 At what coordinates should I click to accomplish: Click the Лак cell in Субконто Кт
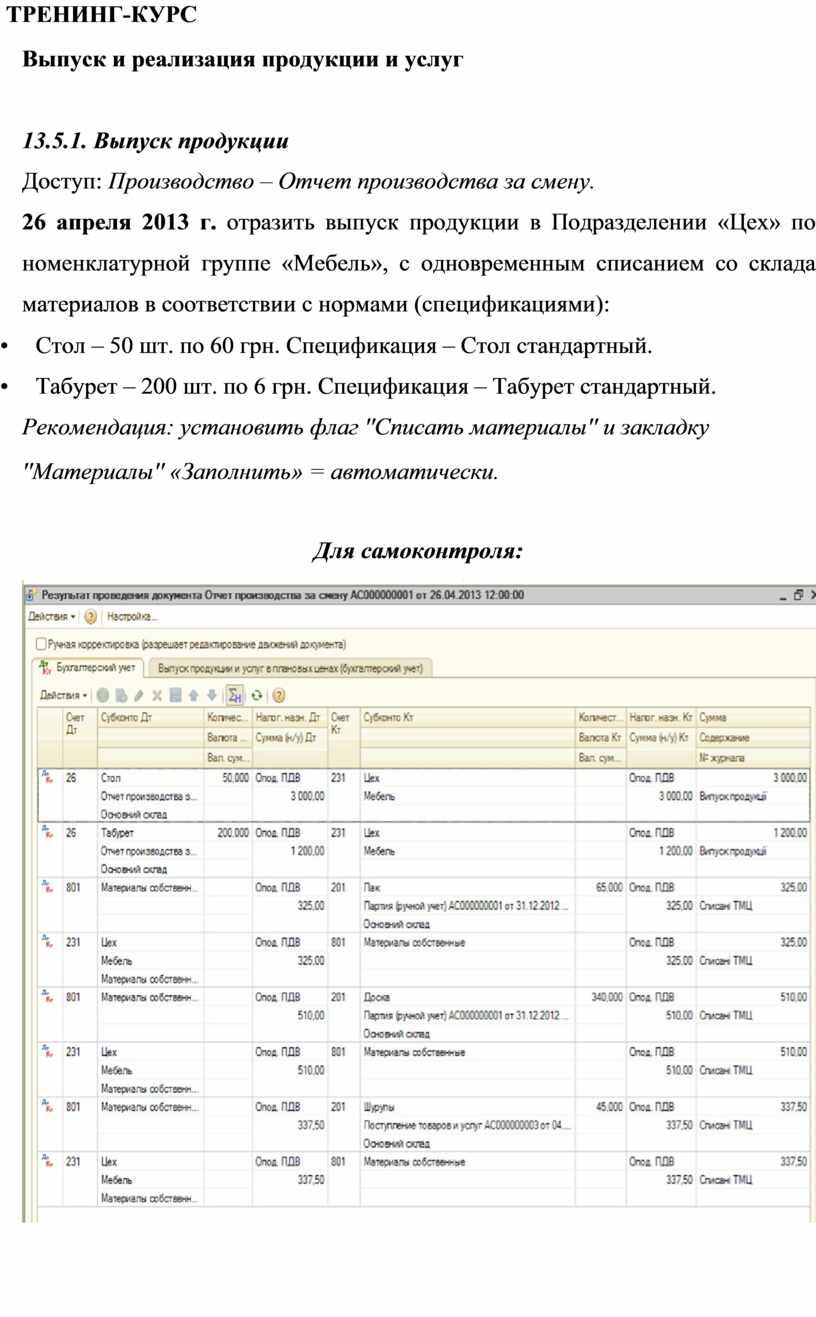[x=467, y=887]
